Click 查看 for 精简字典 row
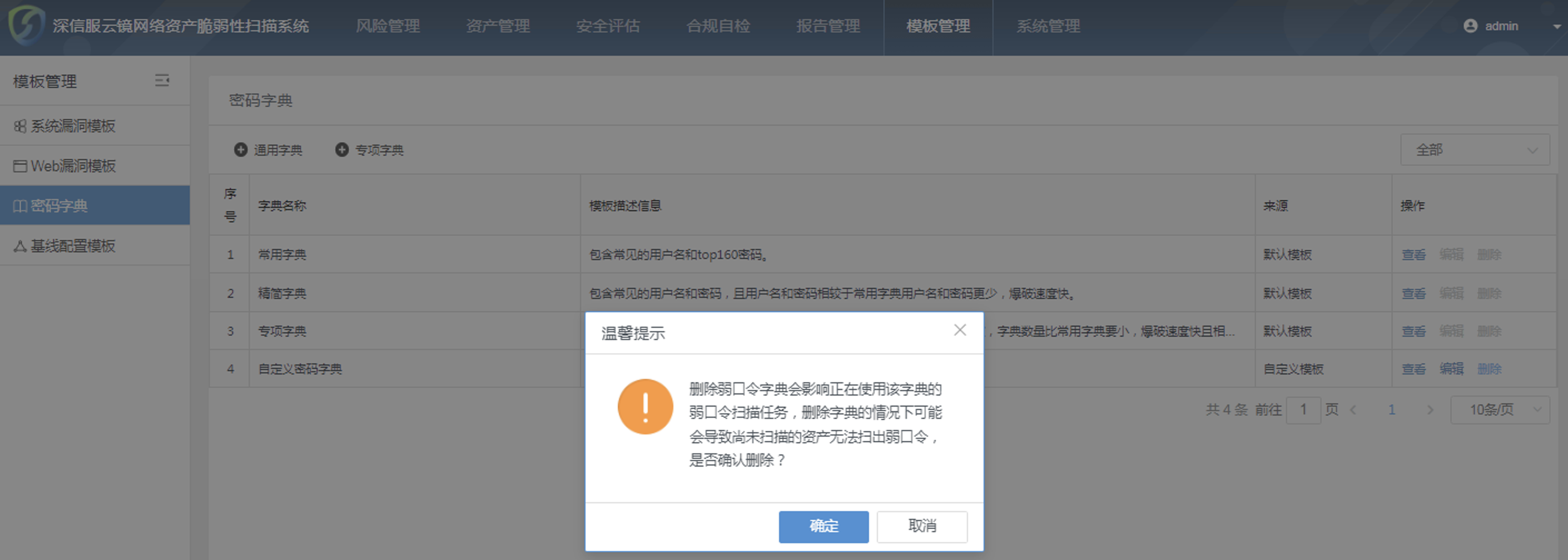This screenshot has height=560, width=1568. tap(1413, 294)
